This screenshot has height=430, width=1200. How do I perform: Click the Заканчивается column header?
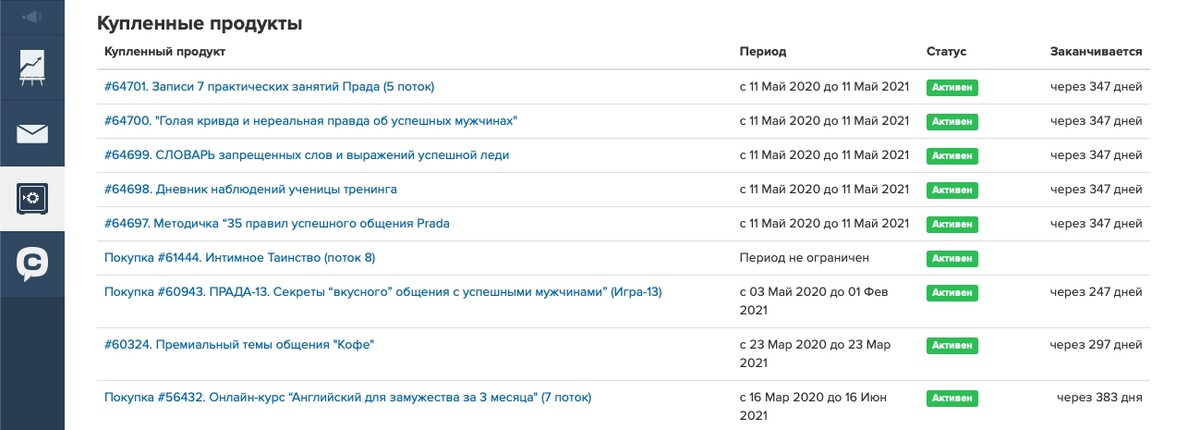pyautogui.click(x=1096, y=51)
